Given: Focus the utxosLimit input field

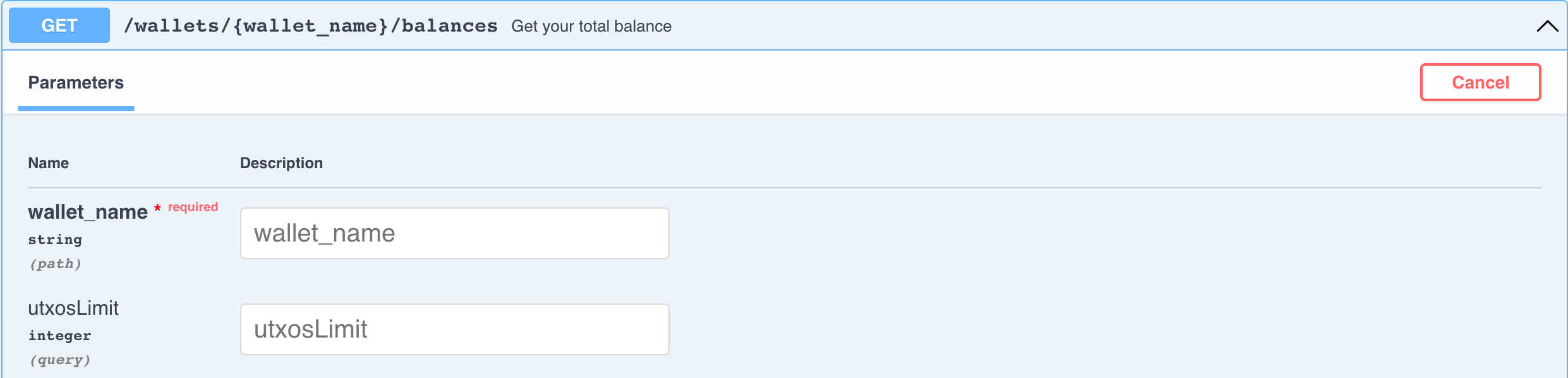Looking at the screenshot, I should point(455,329).
